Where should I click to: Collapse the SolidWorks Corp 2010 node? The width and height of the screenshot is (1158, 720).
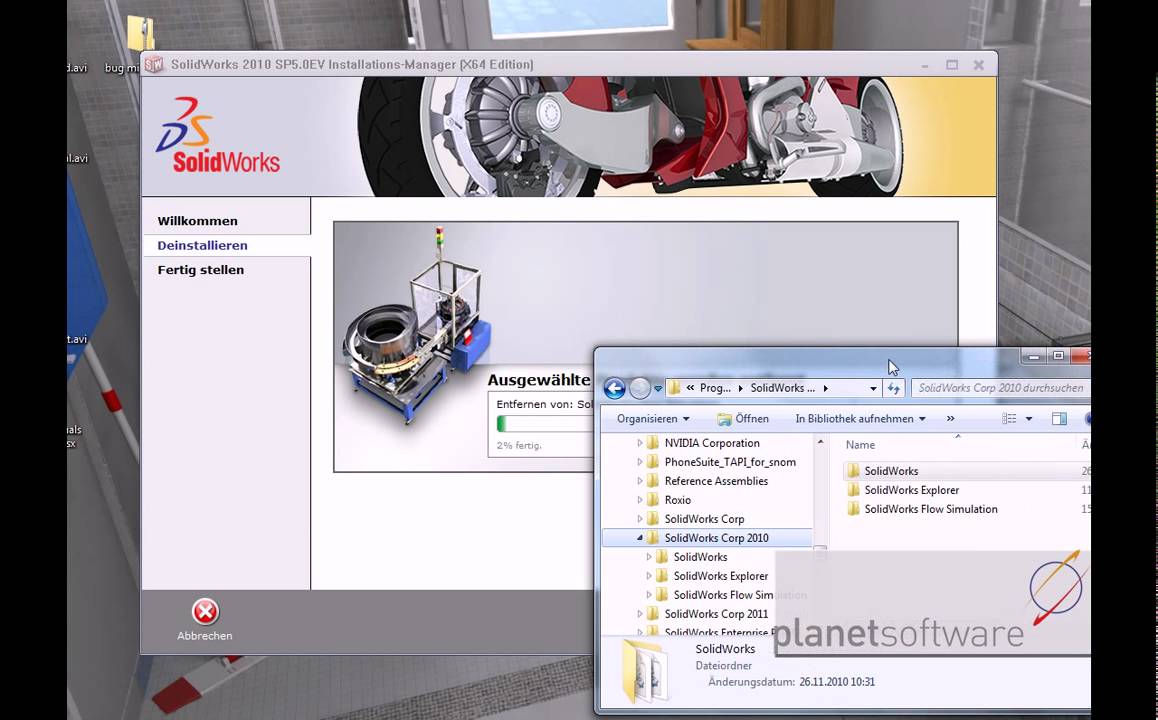pyautogui.click(x=640, y=538)
